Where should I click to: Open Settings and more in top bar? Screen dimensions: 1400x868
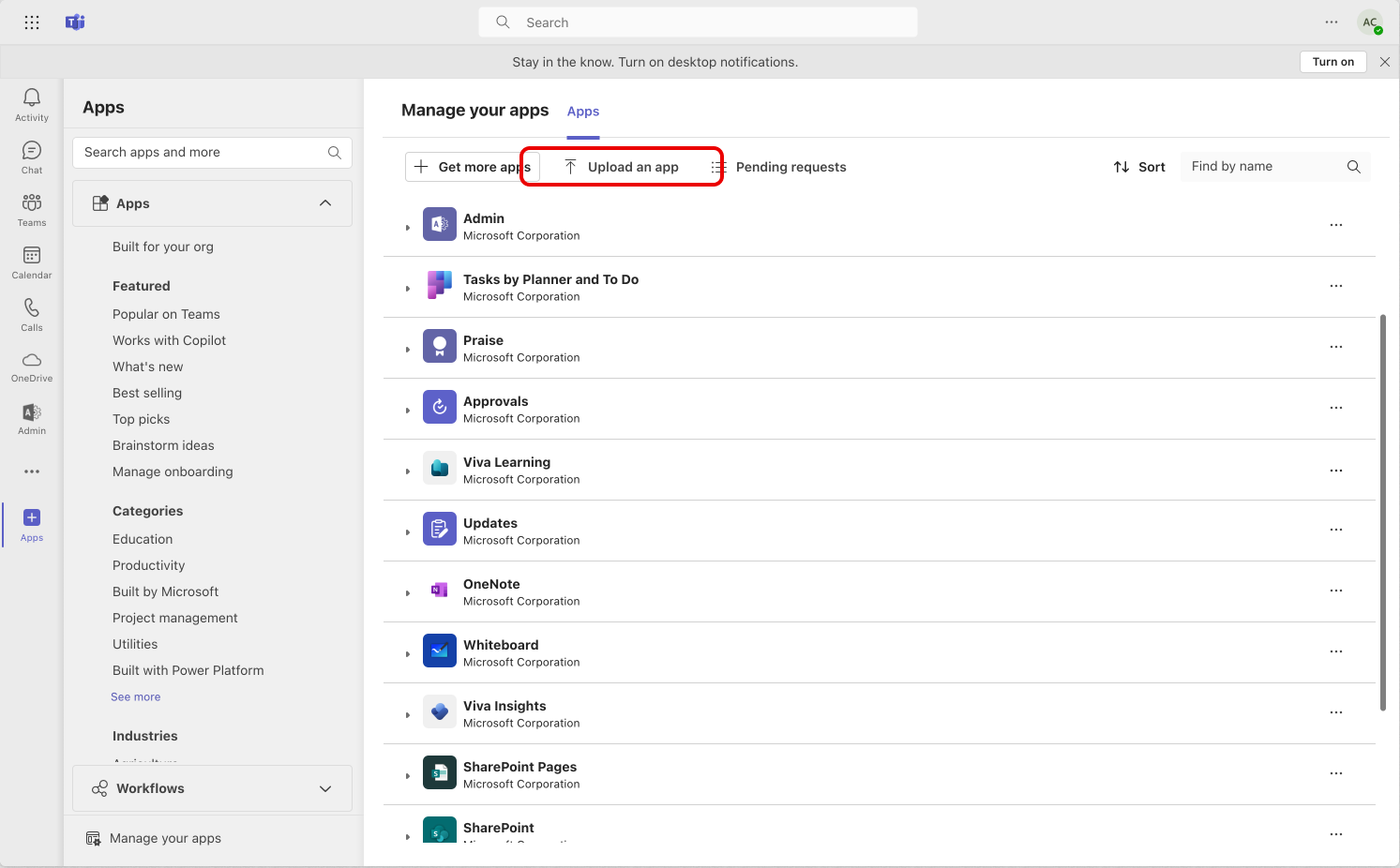(x=1332, y=22)
